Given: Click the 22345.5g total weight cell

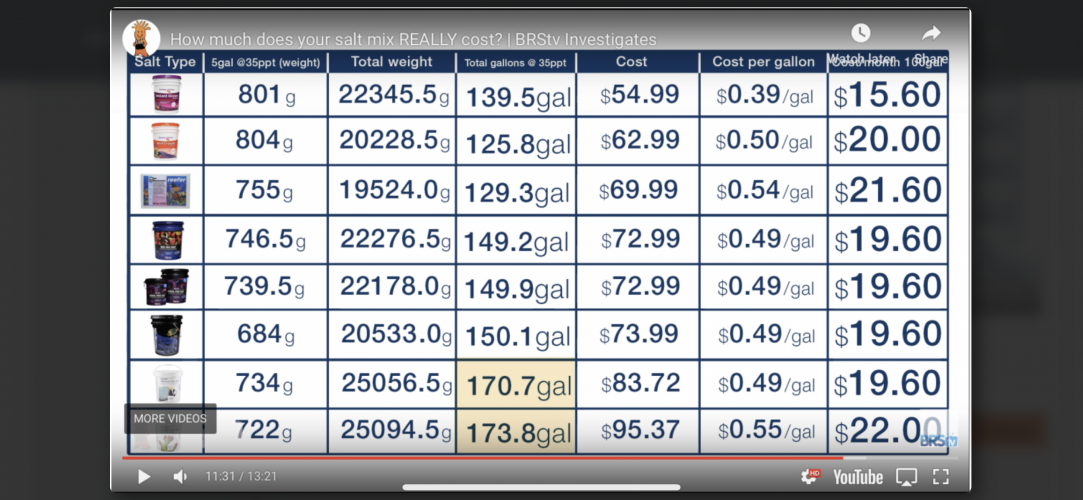Looking at the screenshot, I should 392,95.
